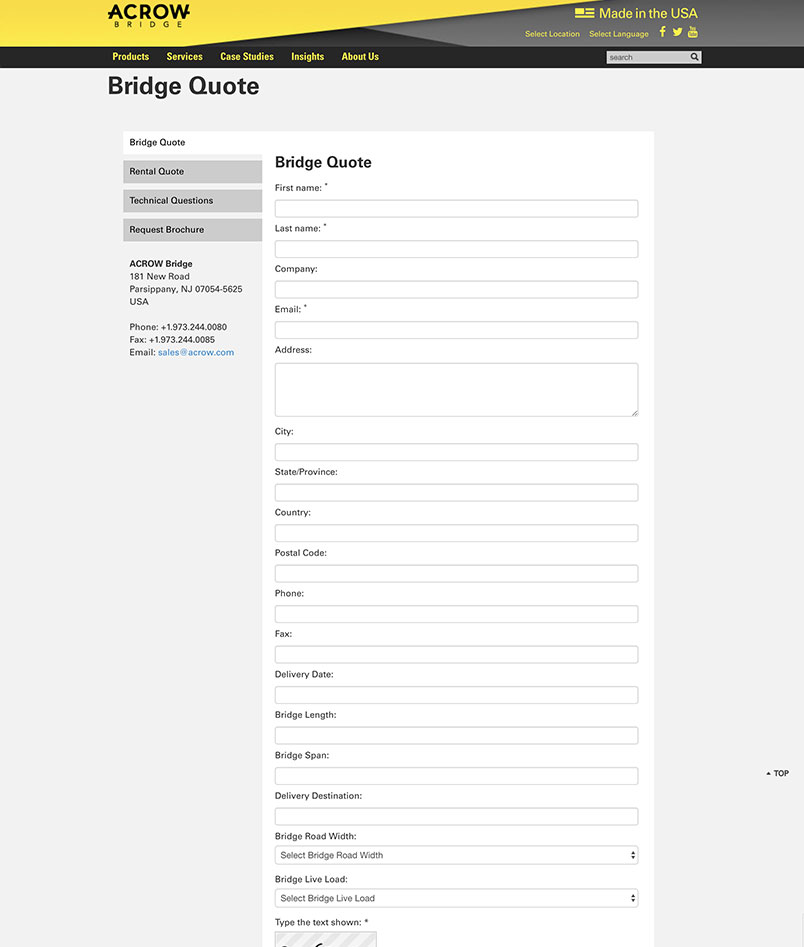Viewport: 804px width, 947px height.
Task: Expand Bridge Live Load dropdown
Action: [x=456, y=898]
